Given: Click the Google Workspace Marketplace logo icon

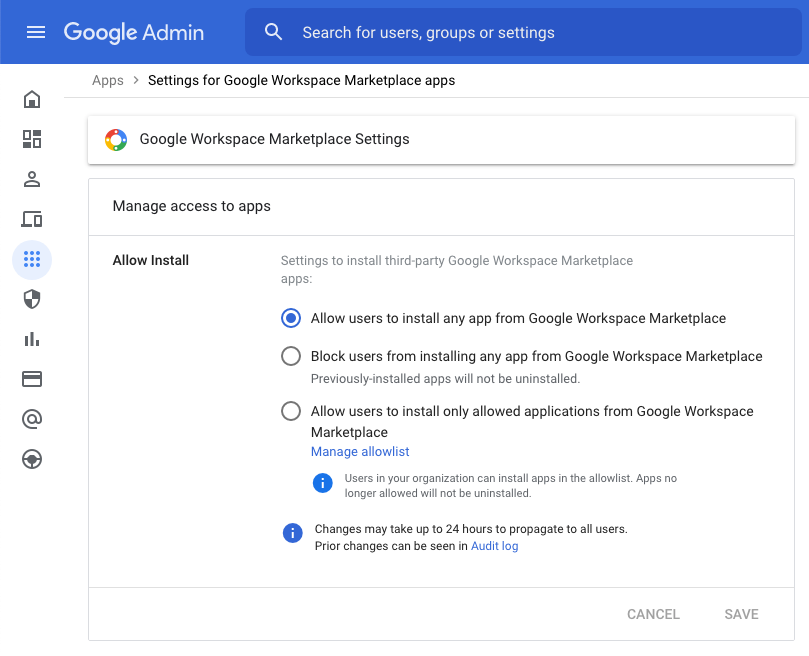Looking at the screenshot, I should [x=116, y=140].
